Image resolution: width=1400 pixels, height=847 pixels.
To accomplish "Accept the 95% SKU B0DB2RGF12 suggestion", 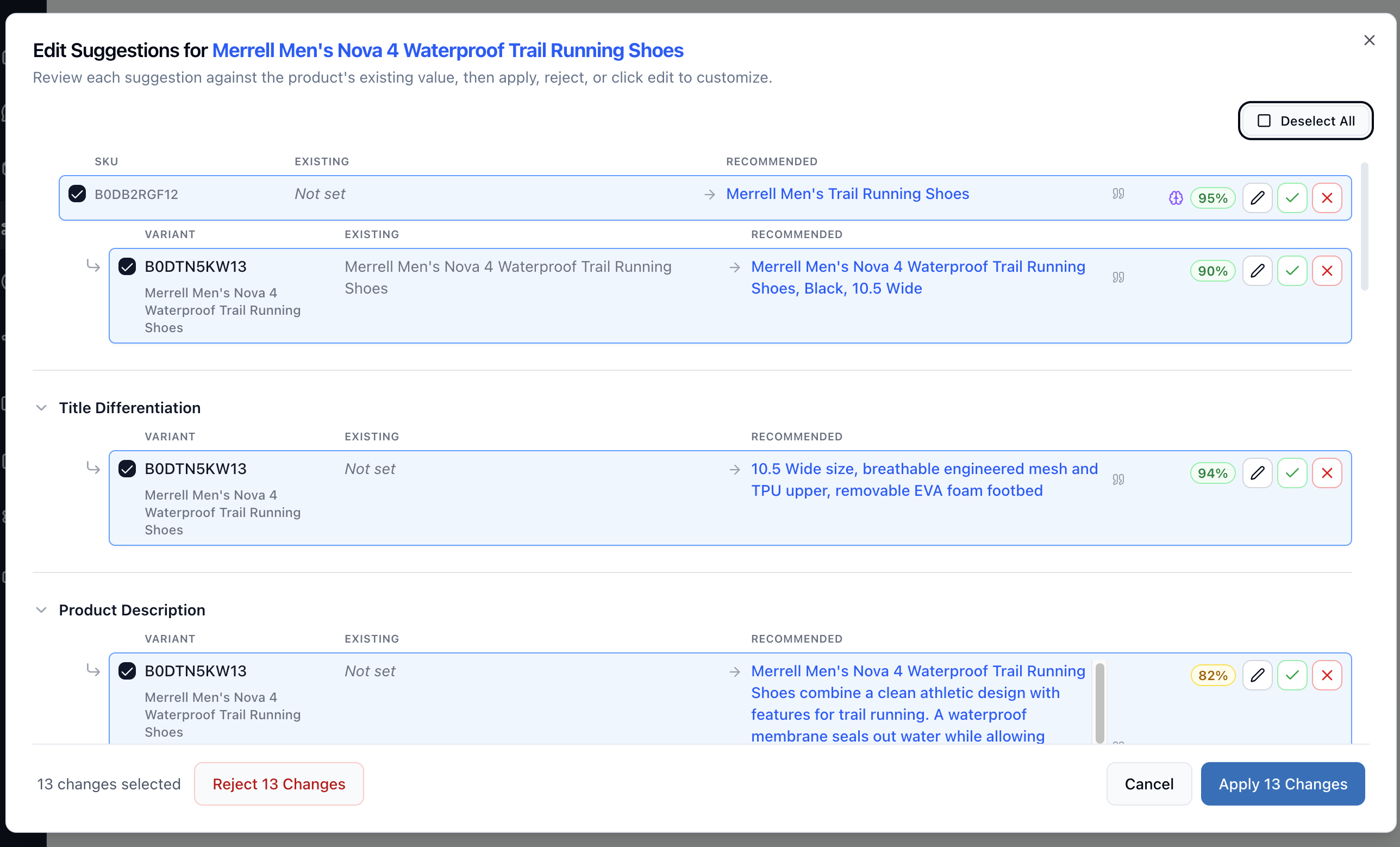I will point(1292,198).
